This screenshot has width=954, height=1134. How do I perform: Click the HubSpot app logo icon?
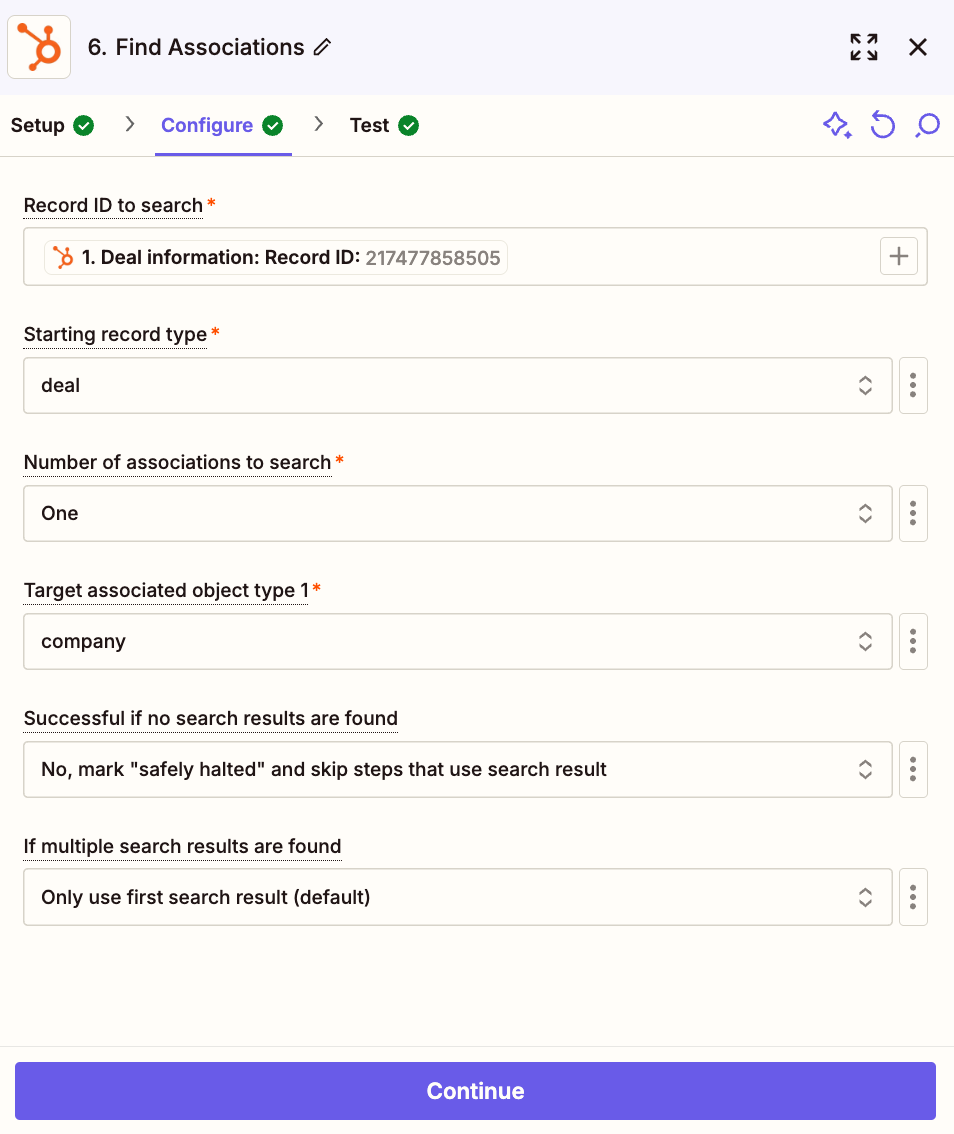(x=39, y=47)
